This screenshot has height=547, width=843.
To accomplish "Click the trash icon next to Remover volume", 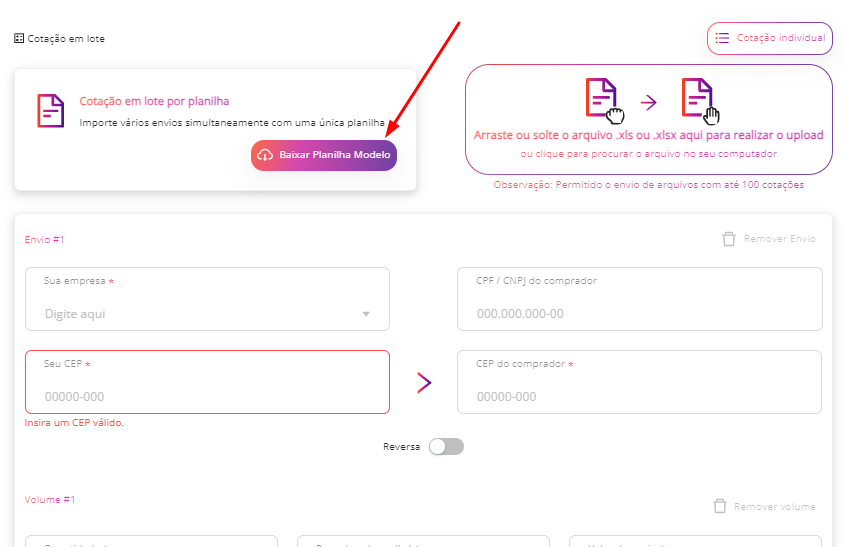I will (720, 506).
